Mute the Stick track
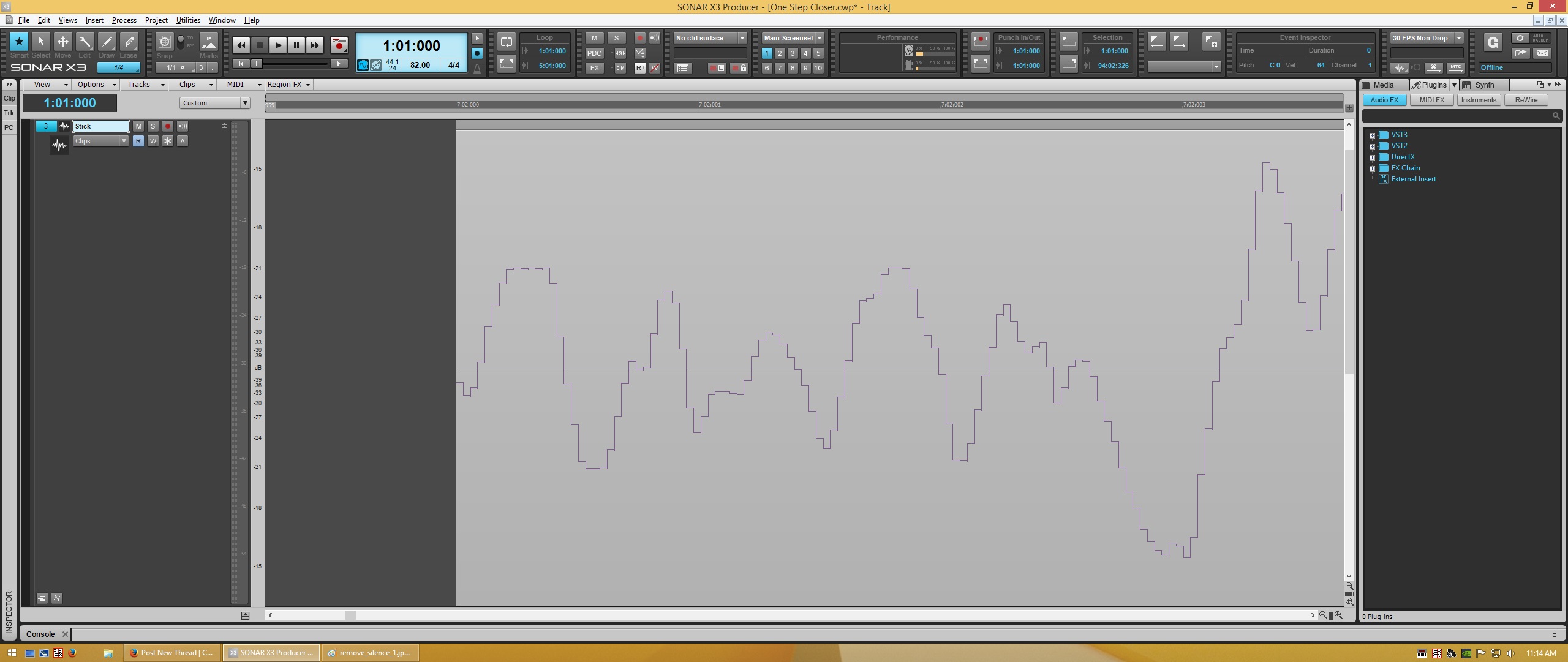1568x662 pixels. tap(138, 126)
